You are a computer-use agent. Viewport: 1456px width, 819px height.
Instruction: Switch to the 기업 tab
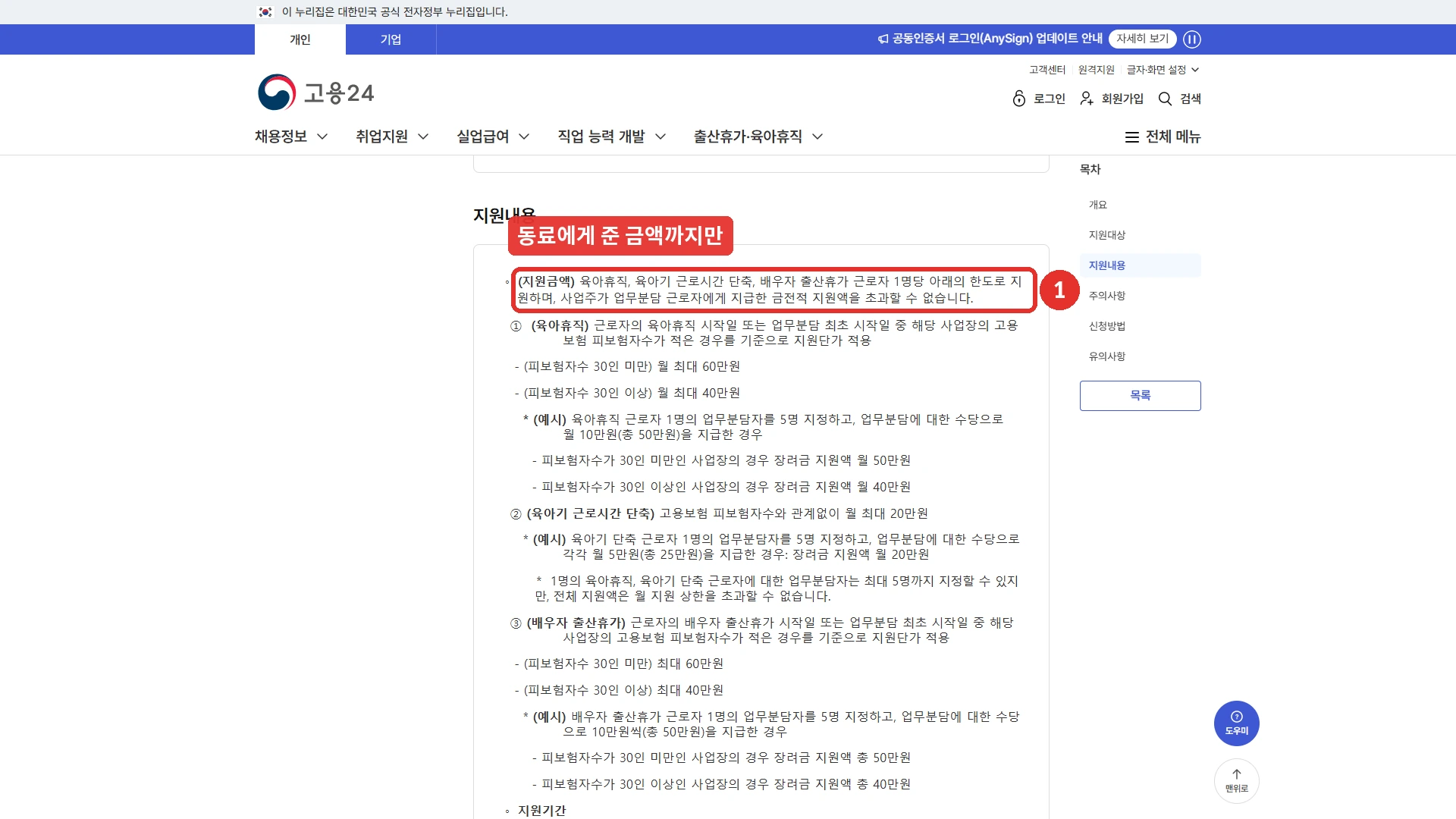391,39
